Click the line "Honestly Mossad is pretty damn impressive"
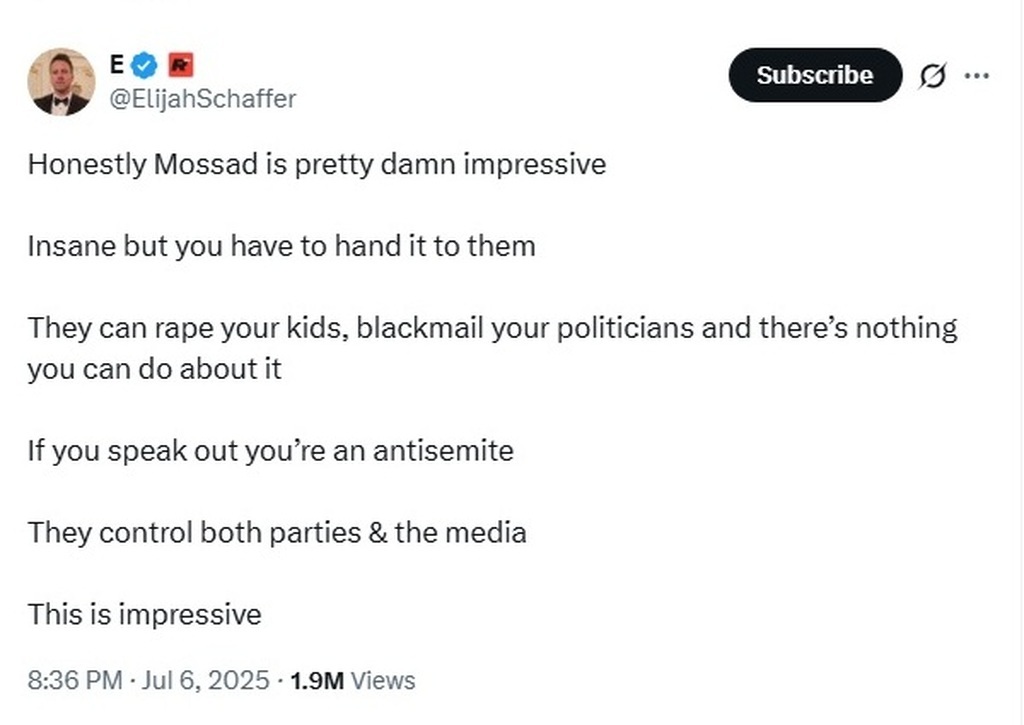Image resolution: width=1024 pixels, height=725 pixels. 316,164
